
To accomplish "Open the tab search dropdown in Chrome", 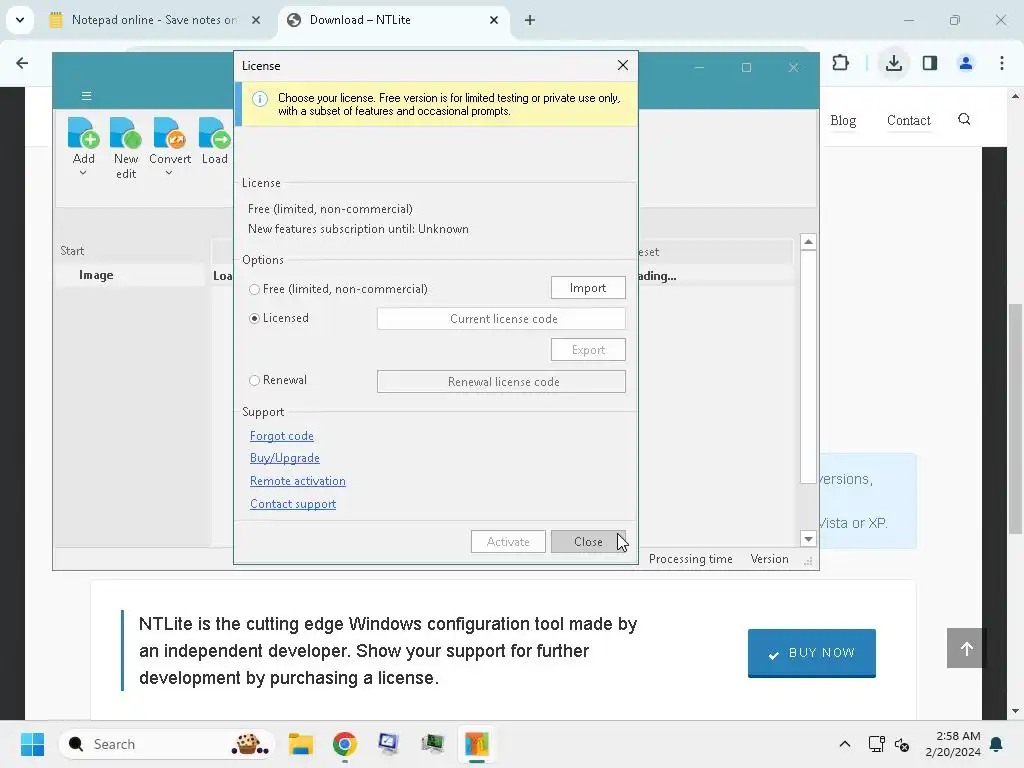I will (x=20, y=20).
